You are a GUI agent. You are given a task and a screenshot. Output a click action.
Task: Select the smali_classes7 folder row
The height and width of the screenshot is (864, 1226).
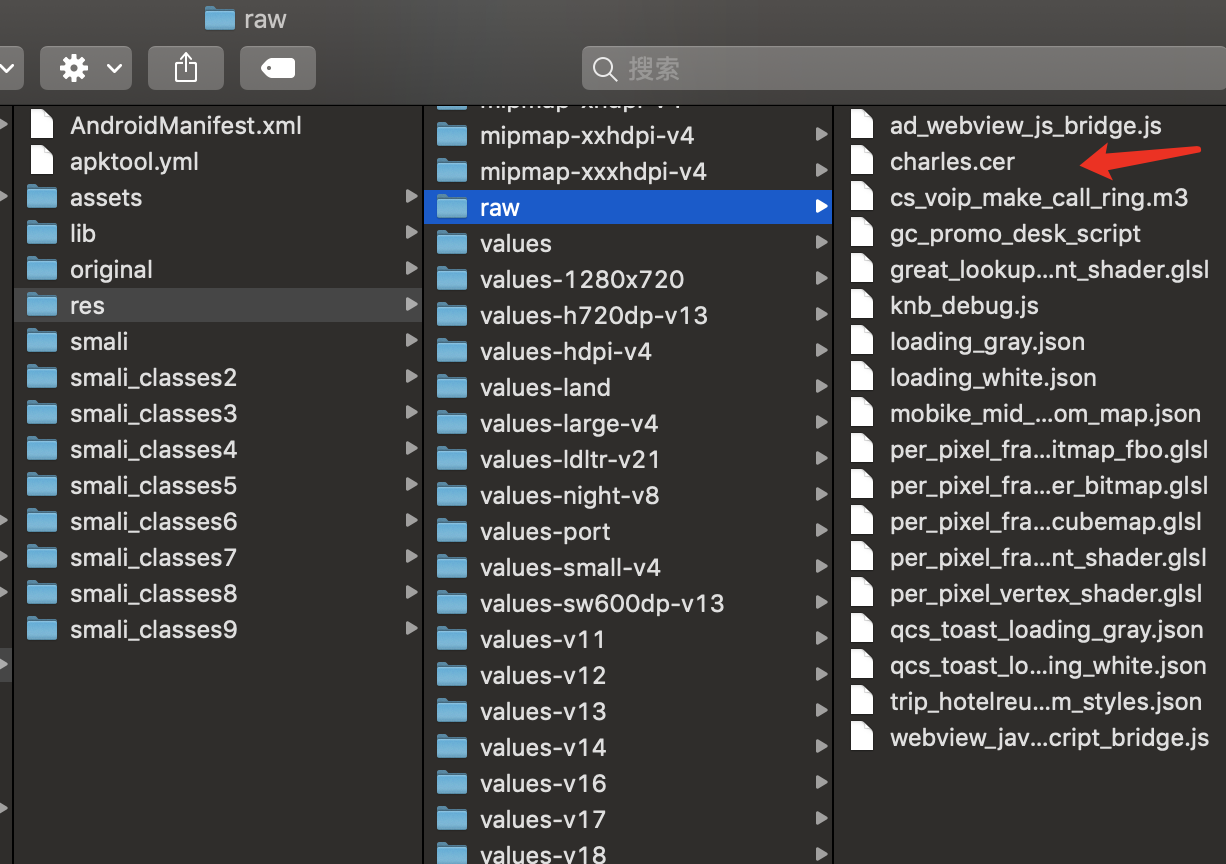pos(218,557)
